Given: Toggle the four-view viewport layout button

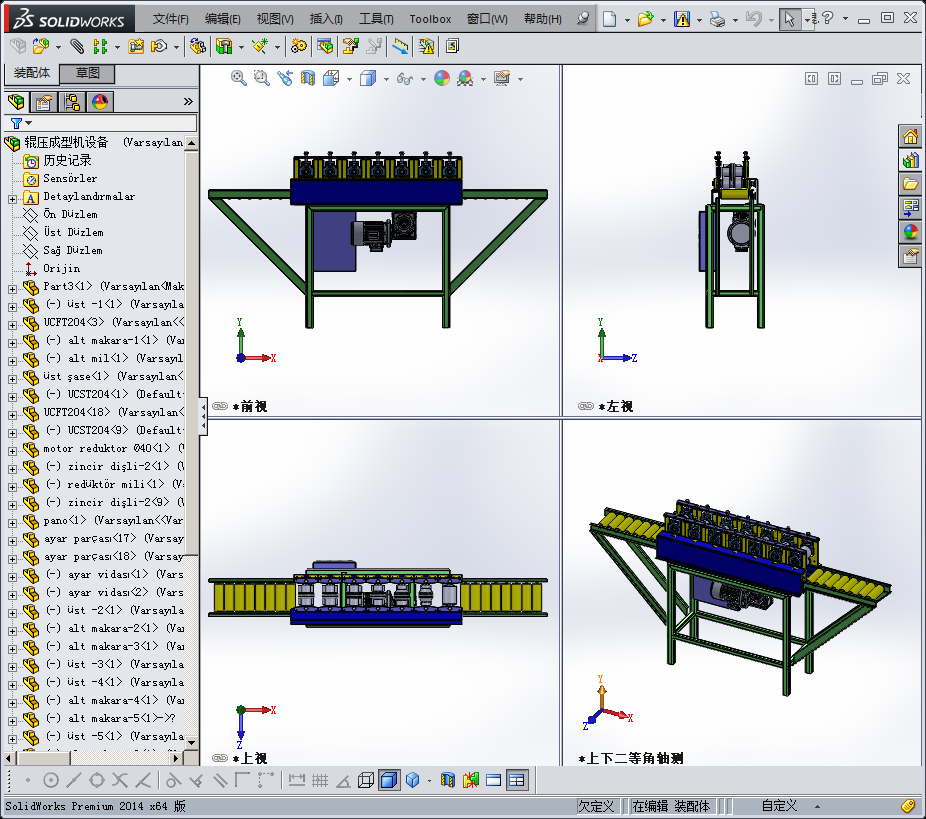Looking at the screenshot, I should pos(517,780).
